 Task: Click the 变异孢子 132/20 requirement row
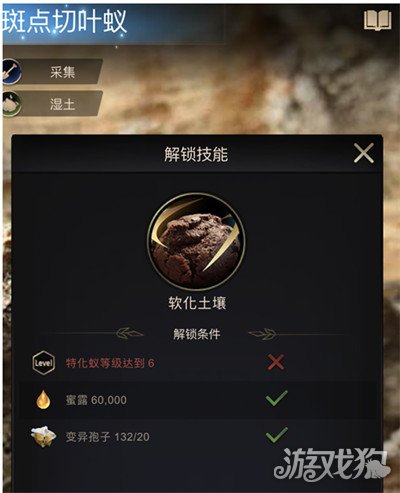click(x=197, y=436)
